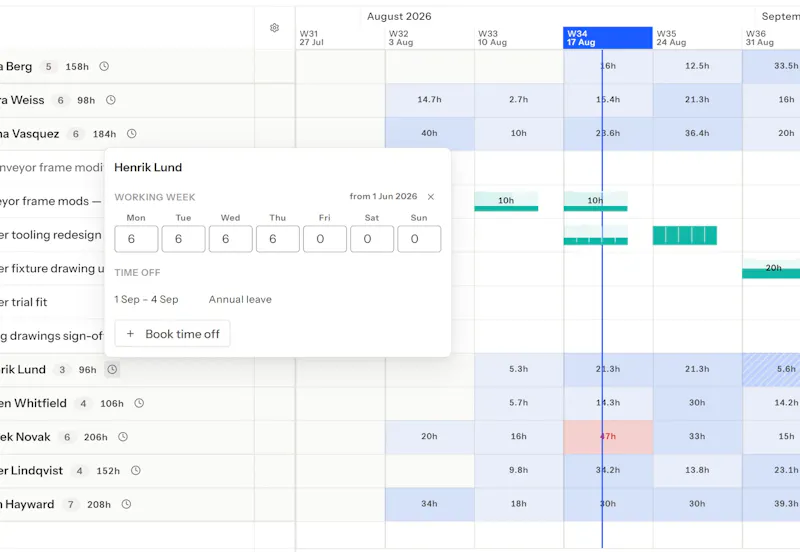Open the 1 Sep – 4 Sep annual leave entry
Screen dimensions: 800x552
pos(193,299)
